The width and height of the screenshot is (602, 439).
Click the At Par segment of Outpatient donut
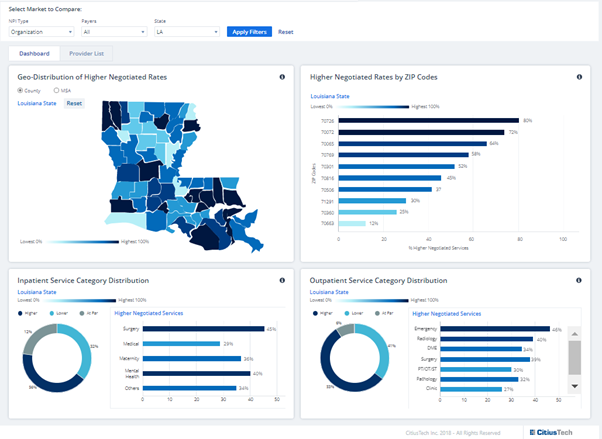346,329
